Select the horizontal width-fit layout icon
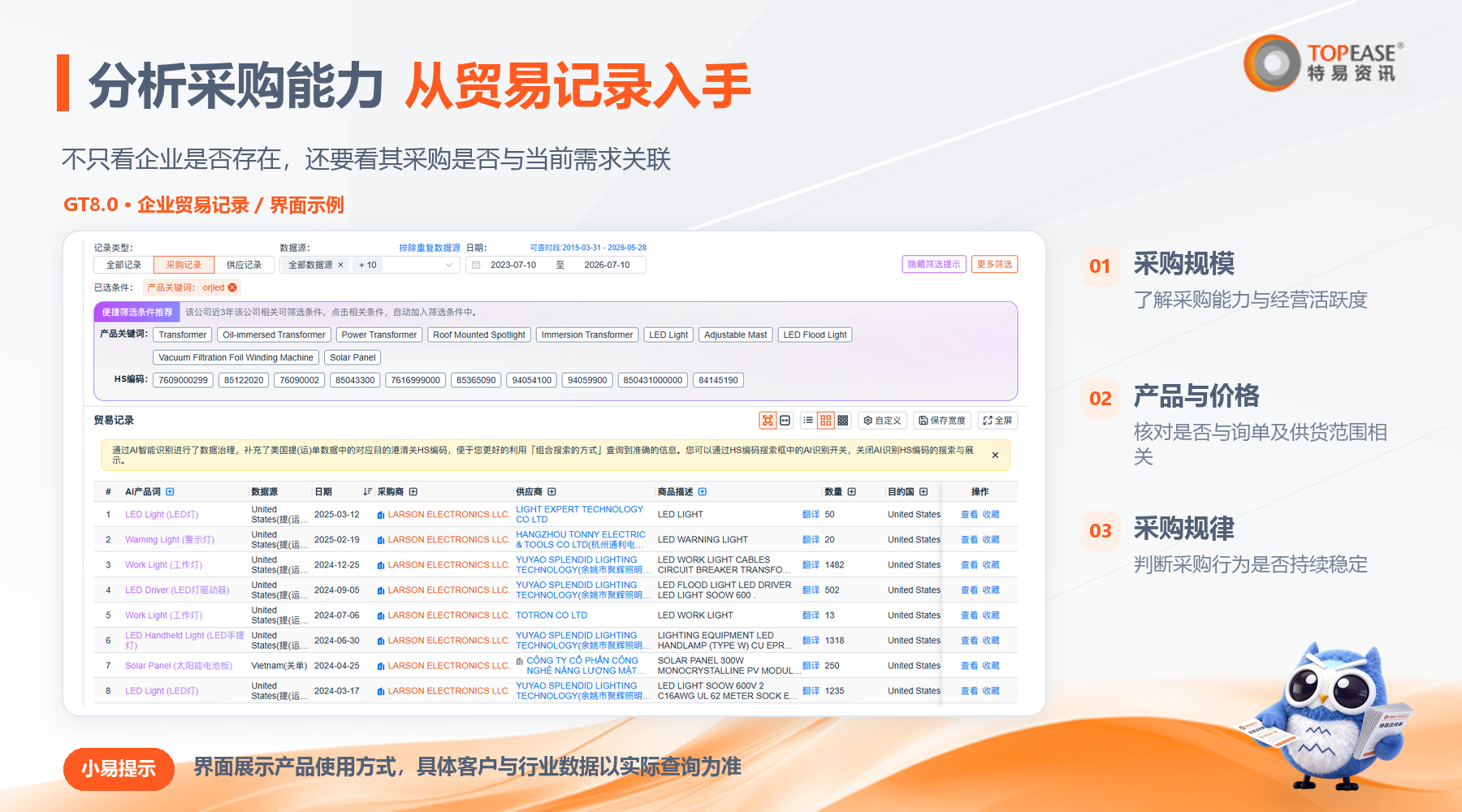This screenshot has width=1462, height=812. (785, 420)
